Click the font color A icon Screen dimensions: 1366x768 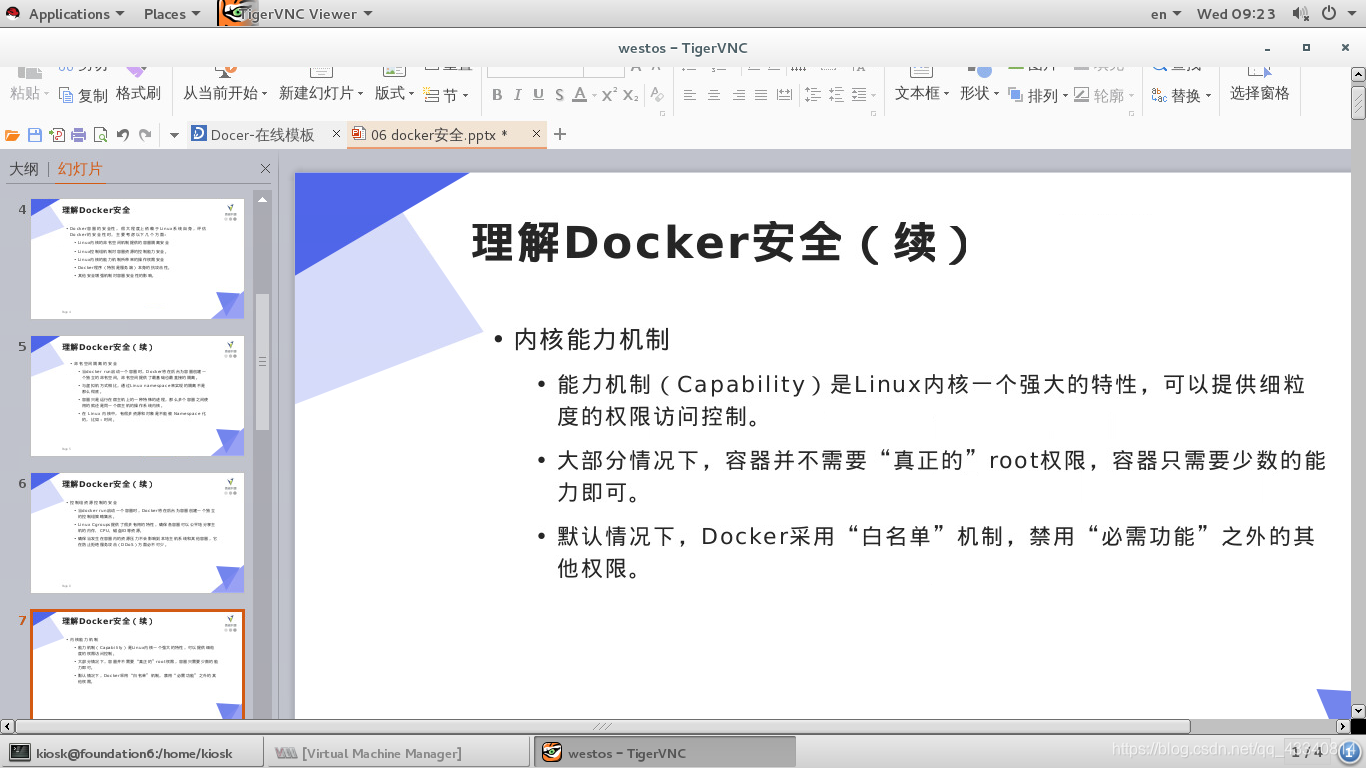[579, 95]
